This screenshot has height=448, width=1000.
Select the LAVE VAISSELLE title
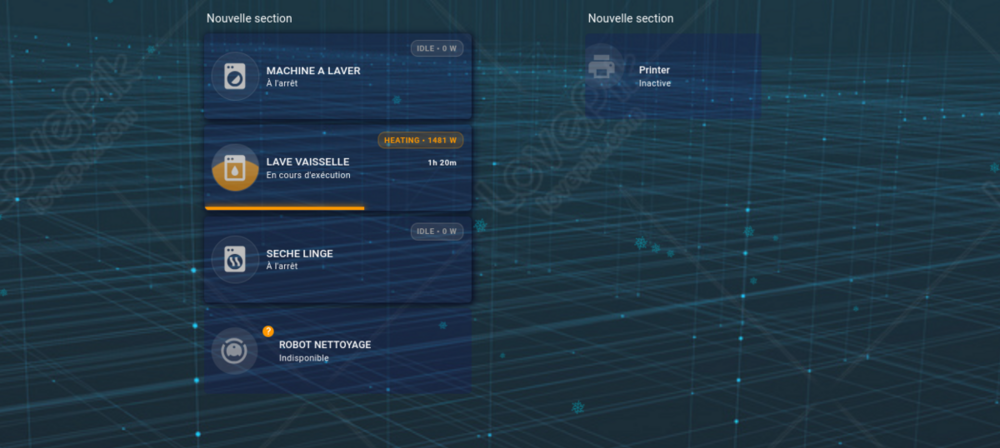point(307,162)
